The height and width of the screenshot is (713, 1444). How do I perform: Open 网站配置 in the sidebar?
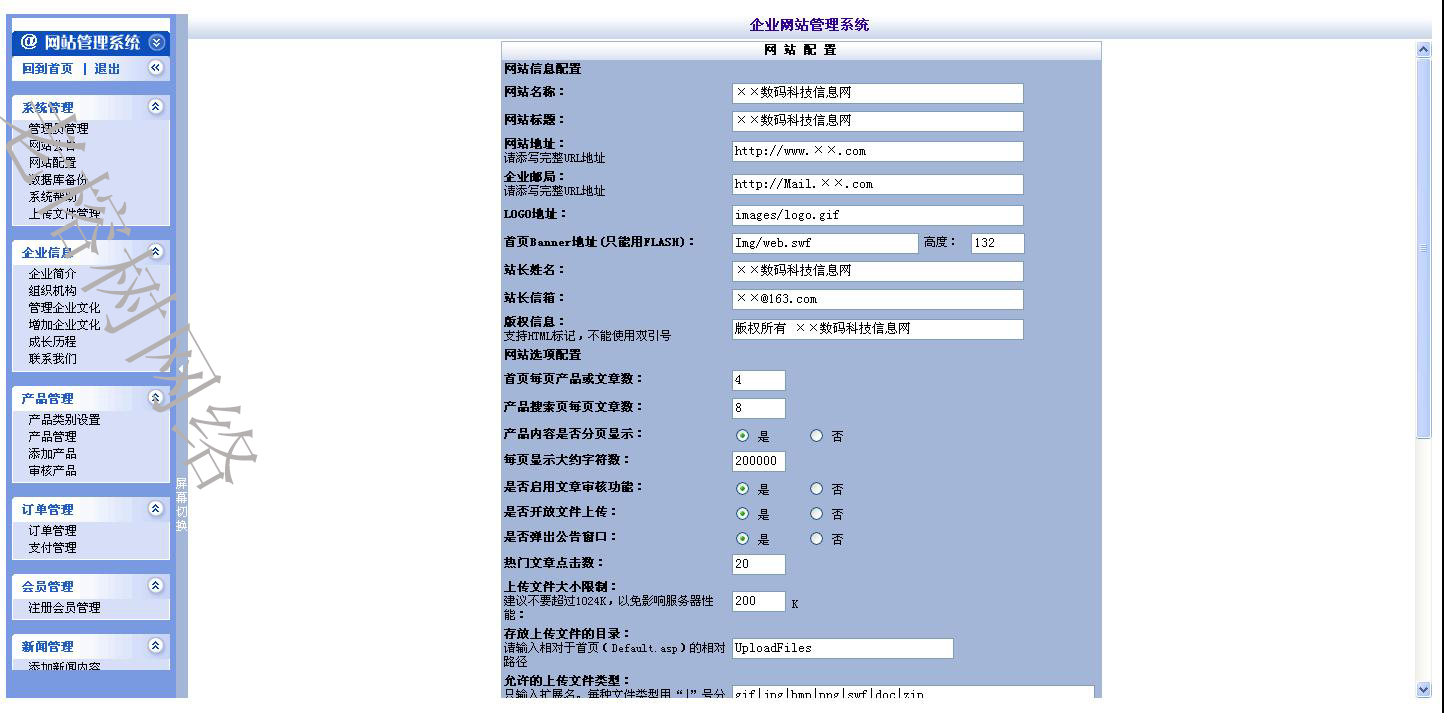point(52,163)
